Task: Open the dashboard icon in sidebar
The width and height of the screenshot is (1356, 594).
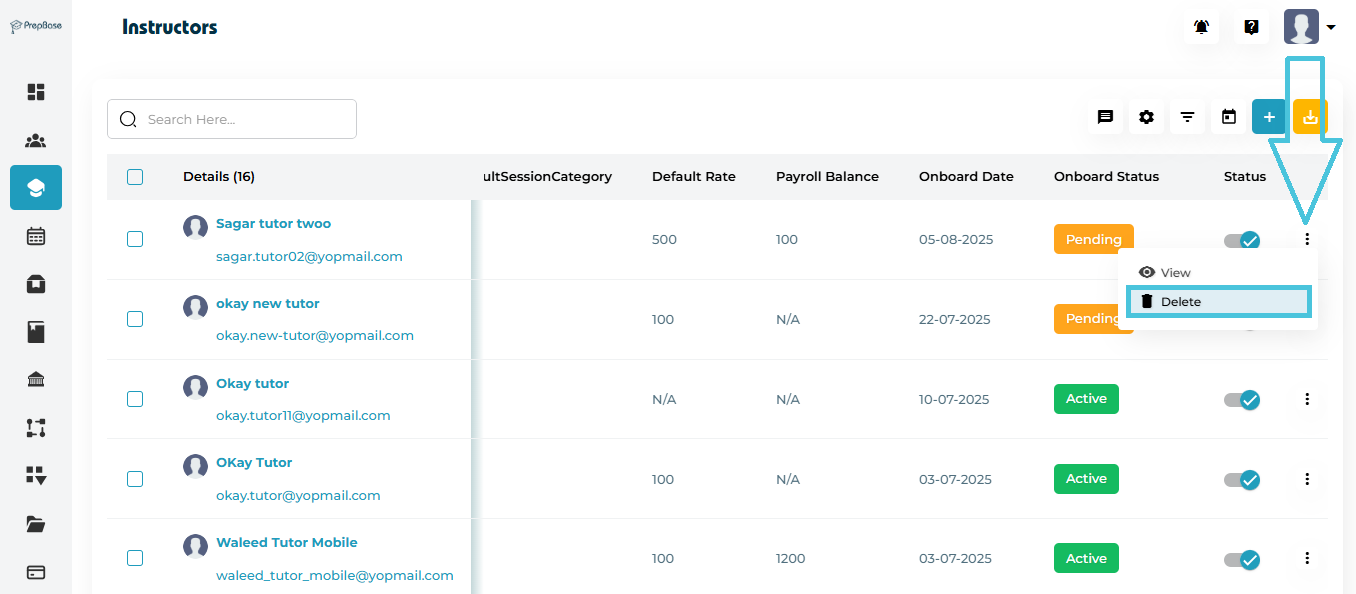Action: (36, 92)
